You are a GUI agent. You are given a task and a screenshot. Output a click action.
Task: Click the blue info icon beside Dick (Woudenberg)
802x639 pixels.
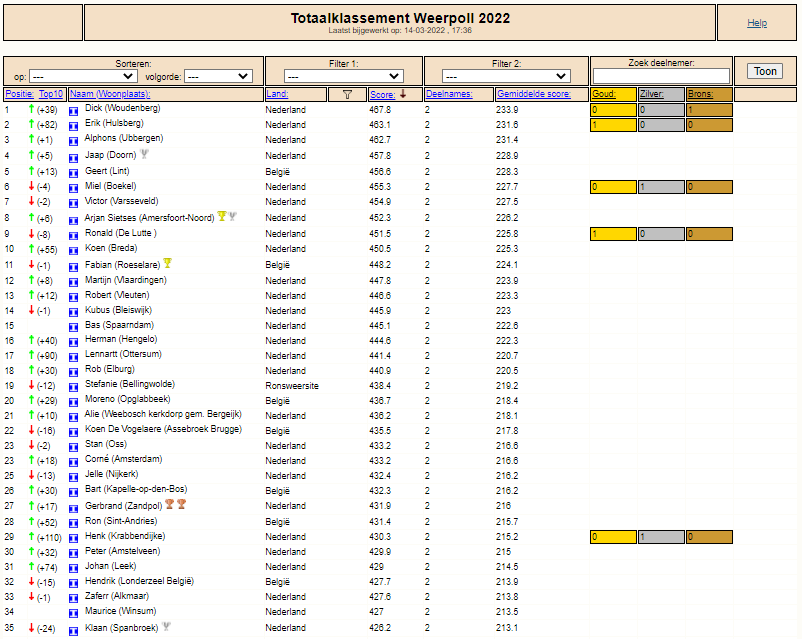click(74, 111)
